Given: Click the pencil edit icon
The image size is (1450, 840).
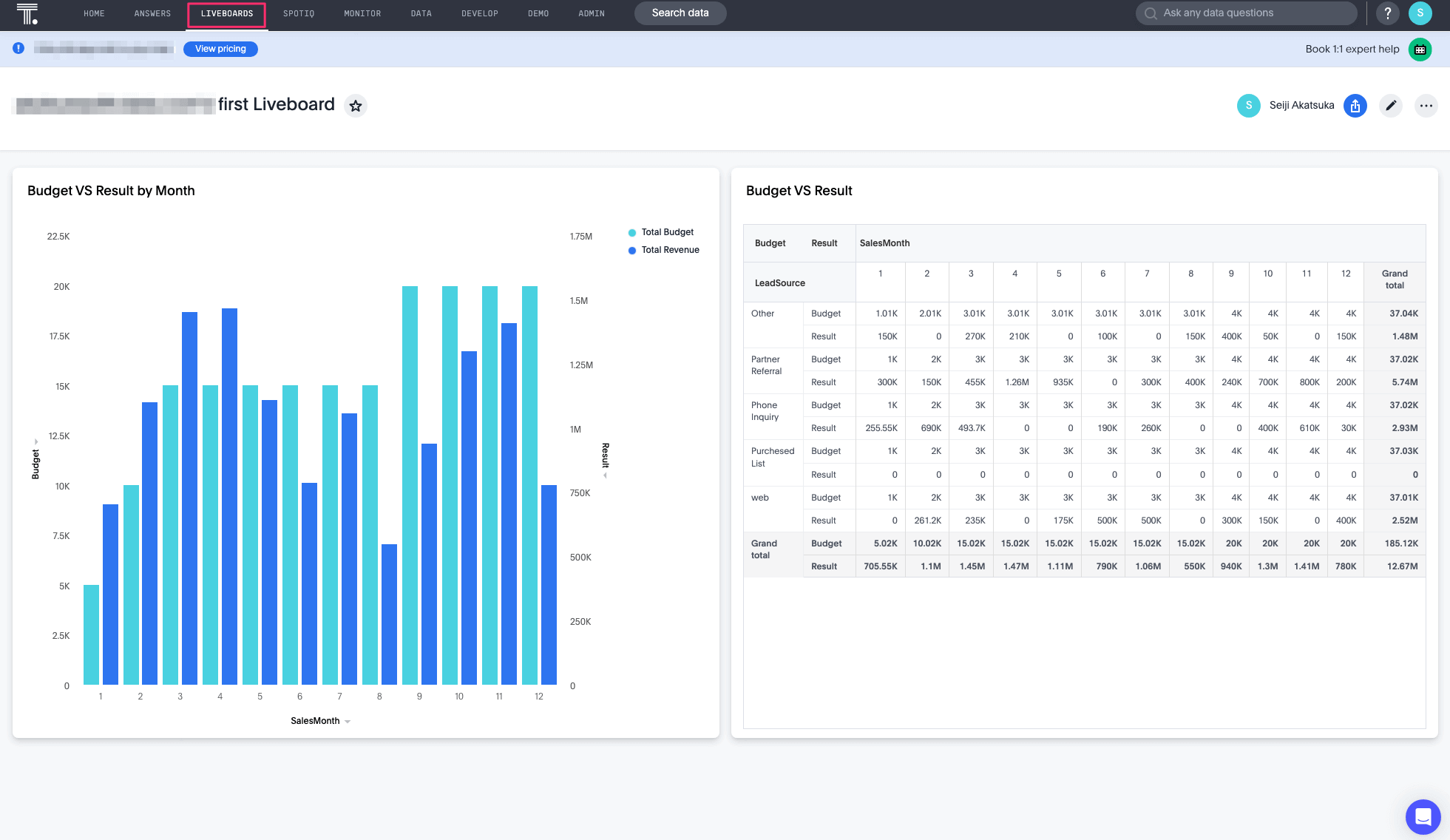Looking at the screenshot, I should click(x=1390, y=106).
